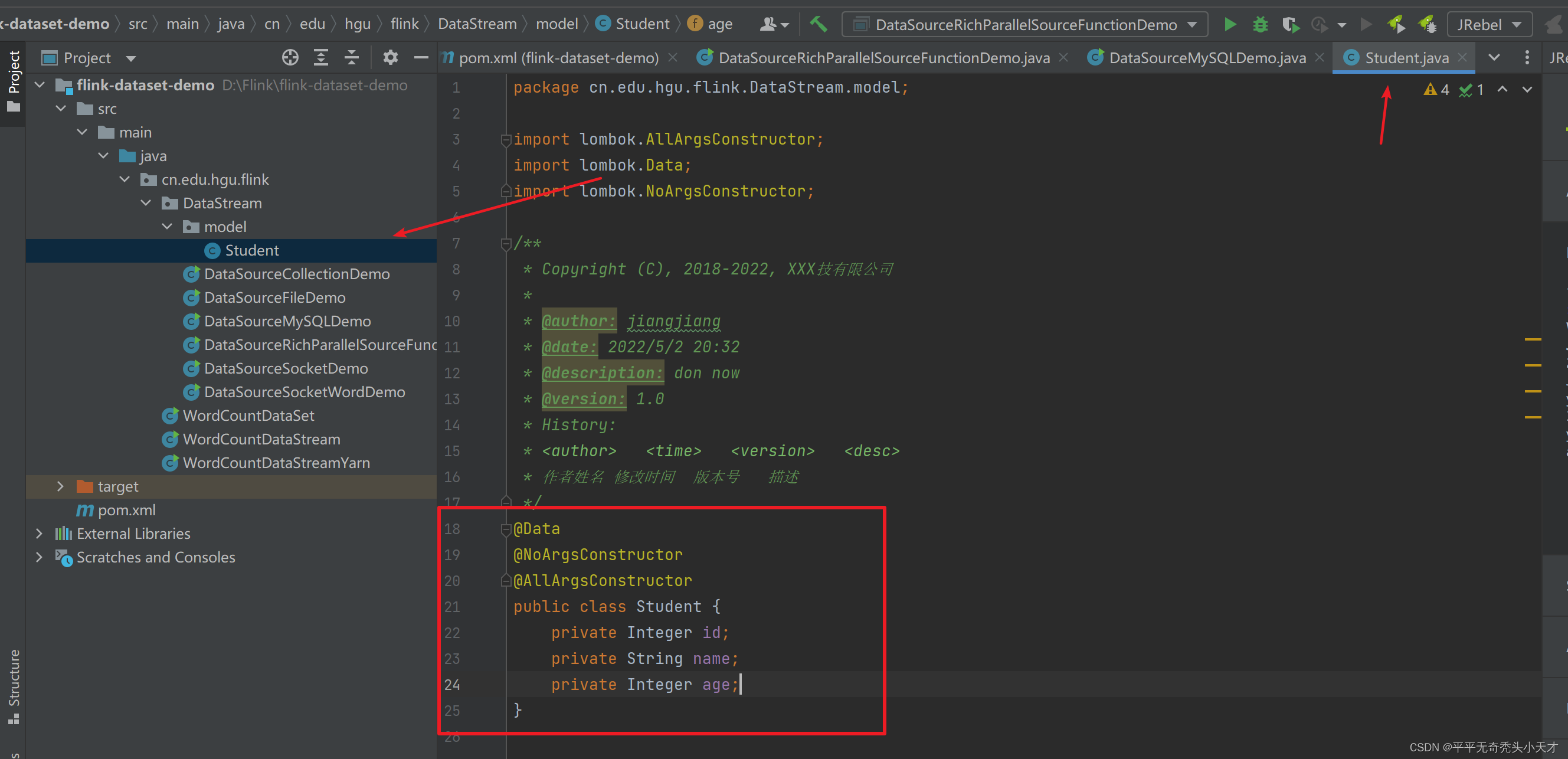Screen dimensions: 1568x759
Task: Click the warnings count inspection indicator
Action: (x=1436, y=90)
